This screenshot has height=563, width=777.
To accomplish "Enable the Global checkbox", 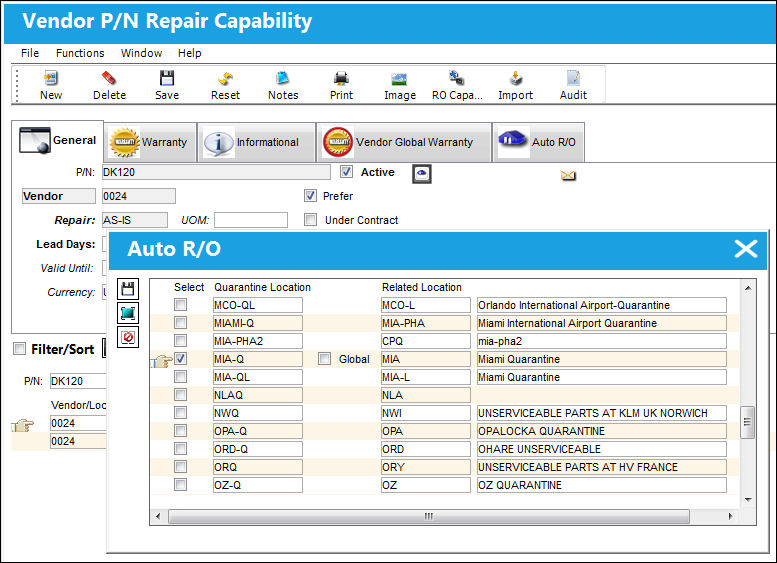I will pyautogui.click(x=324, y=359).
